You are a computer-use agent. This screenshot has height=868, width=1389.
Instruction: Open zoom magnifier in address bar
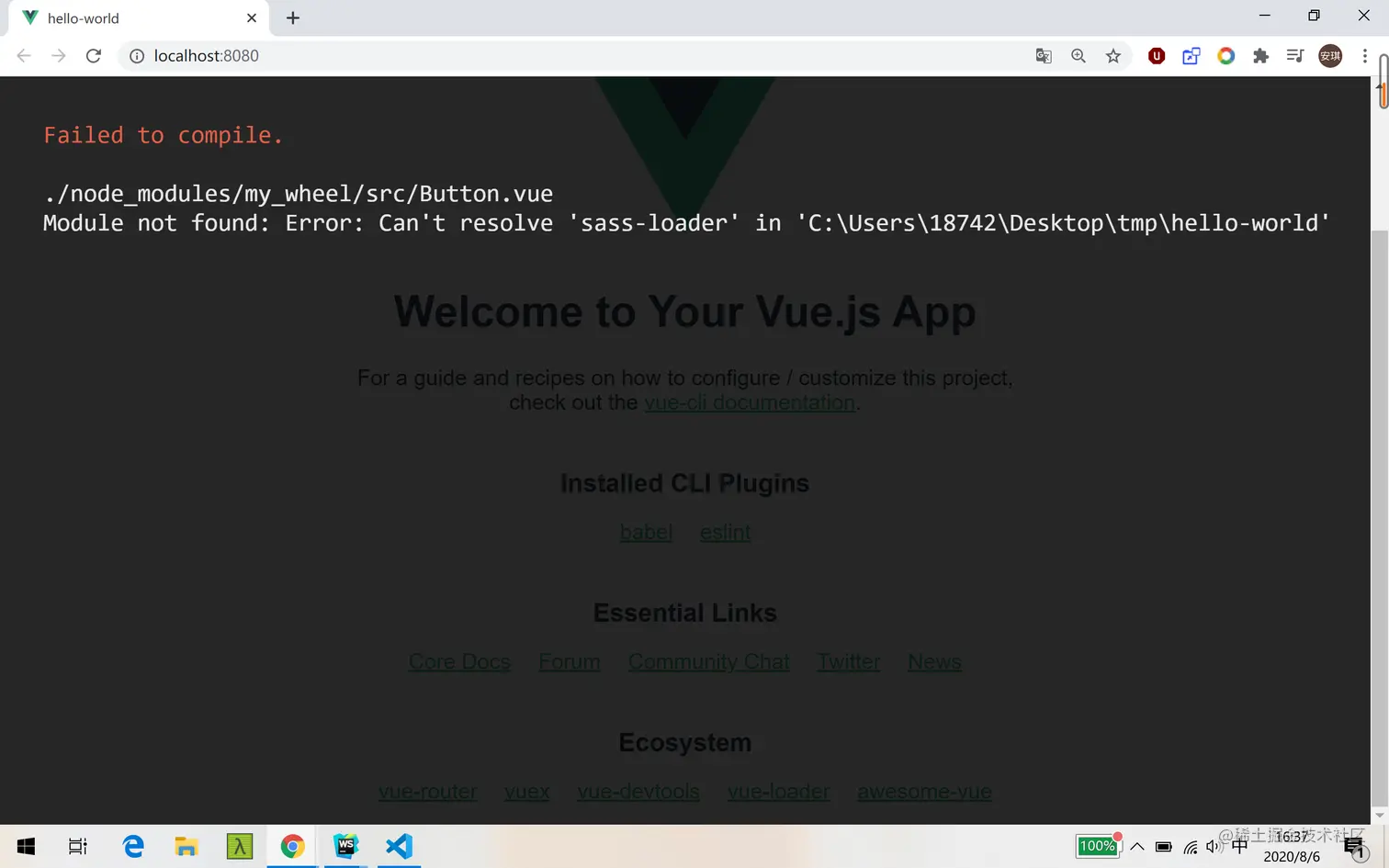(x=1078, y=56)
